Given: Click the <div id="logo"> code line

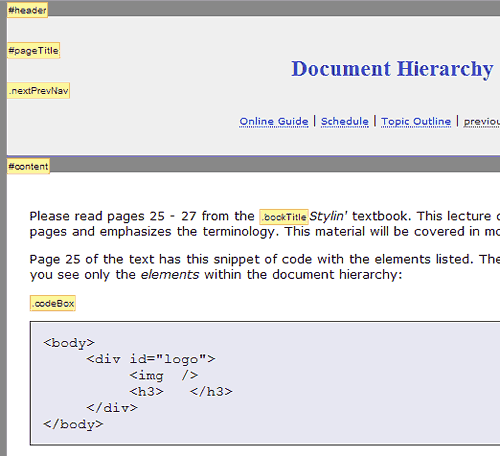Looking at the screenshot, I should [x=151, y=359].
